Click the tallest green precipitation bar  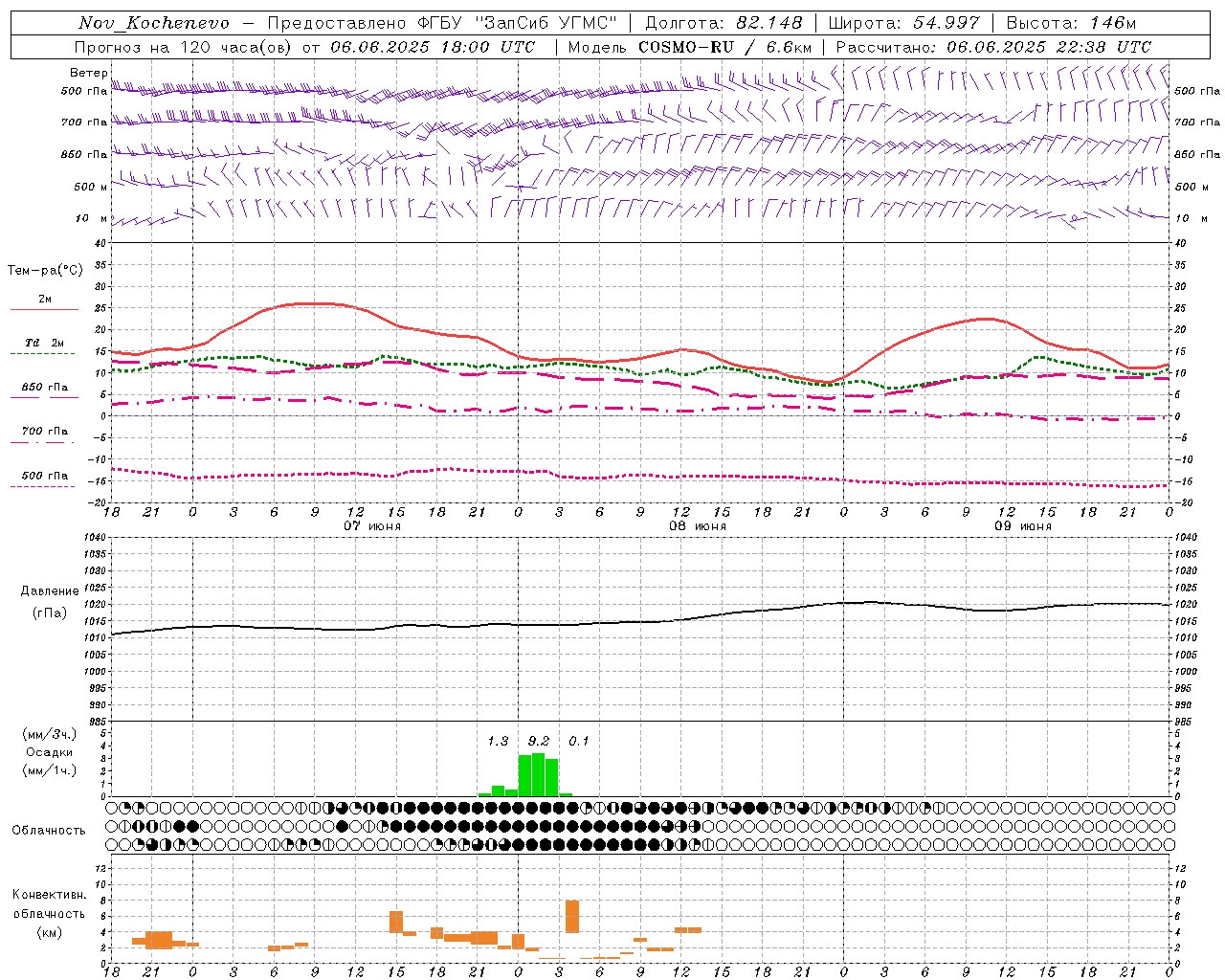(538, 774)
